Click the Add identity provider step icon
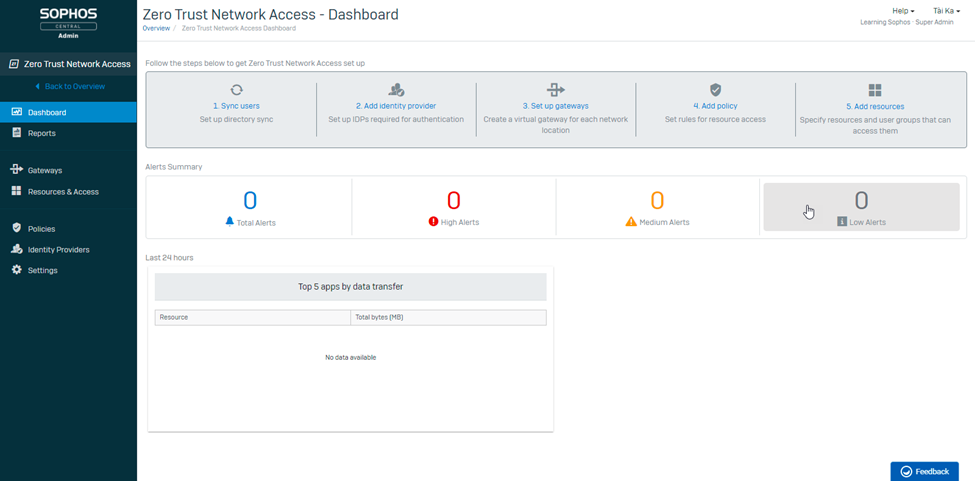Screen dimensions: 975x481 click(x=396, y=89)
